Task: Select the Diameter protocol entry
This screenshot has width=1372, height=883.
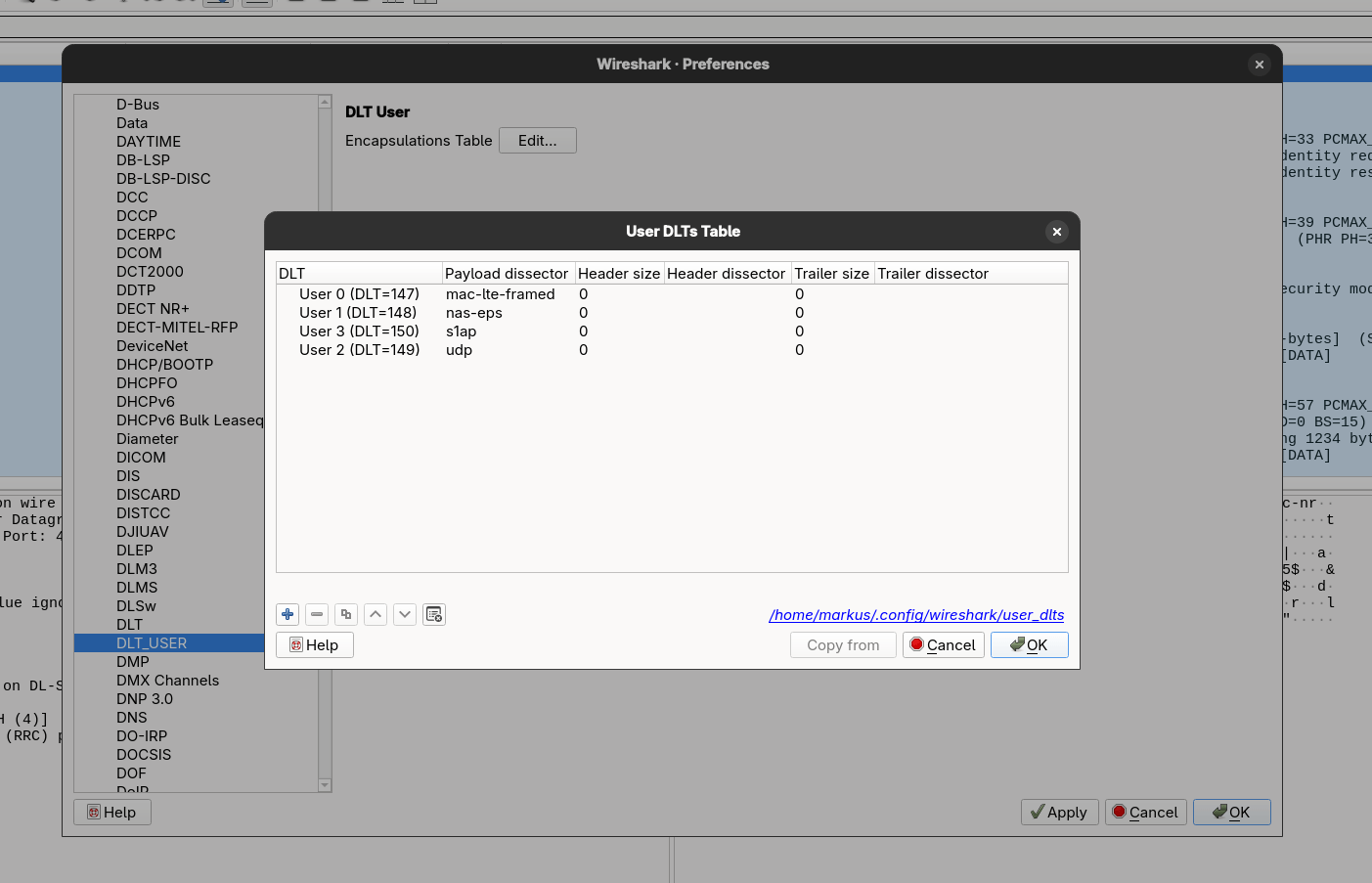Action: [x=147, y=438]
